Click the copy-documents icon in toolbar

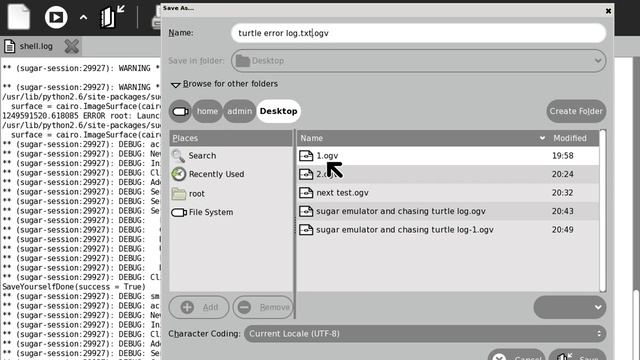[x=111, y=17]
